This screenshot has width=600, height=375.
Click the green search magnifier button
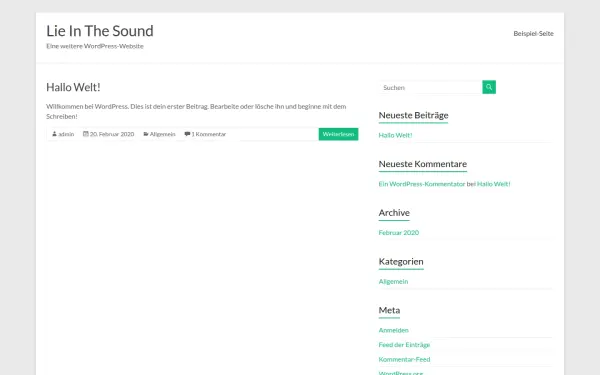(489, 87)
